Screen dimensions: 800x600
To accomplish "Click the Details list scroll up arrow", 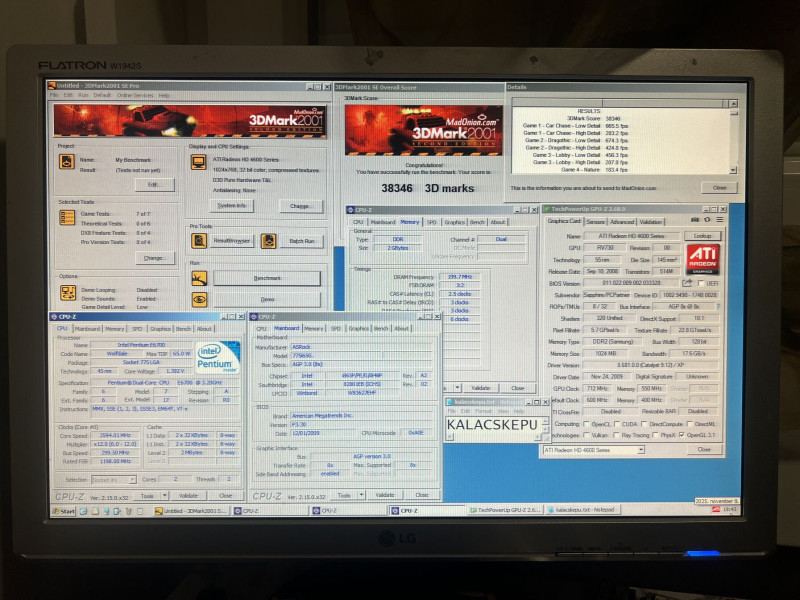I will click(733, 104).
